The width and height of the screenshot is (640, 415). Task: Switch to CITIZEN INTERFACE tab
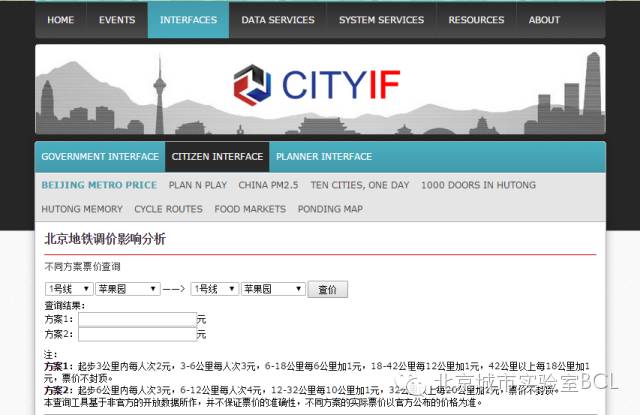[217, 157]
